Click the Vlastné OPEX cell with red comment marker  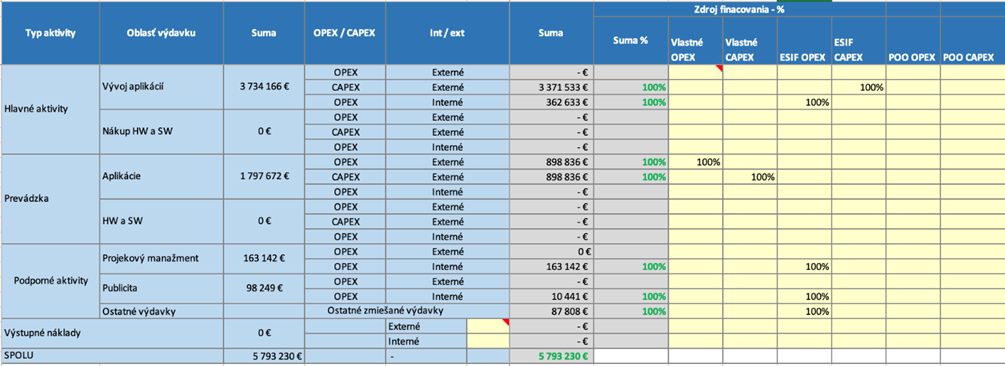coord(695,72)
